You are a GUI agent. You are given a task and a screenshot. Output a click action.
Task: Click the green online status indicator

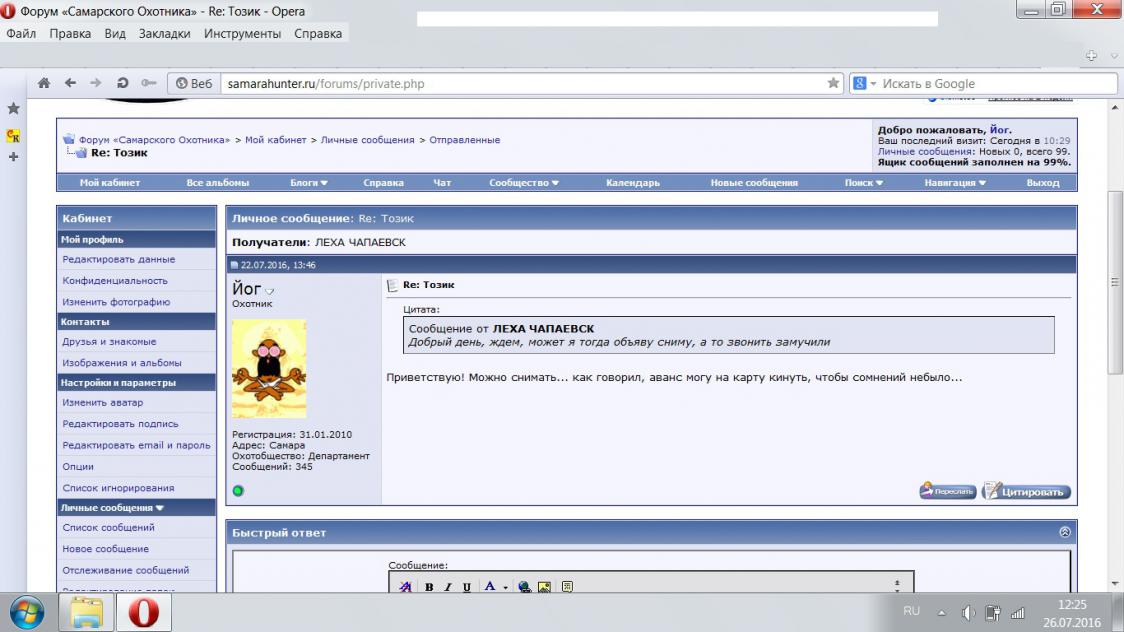click(x=238, y=490)
